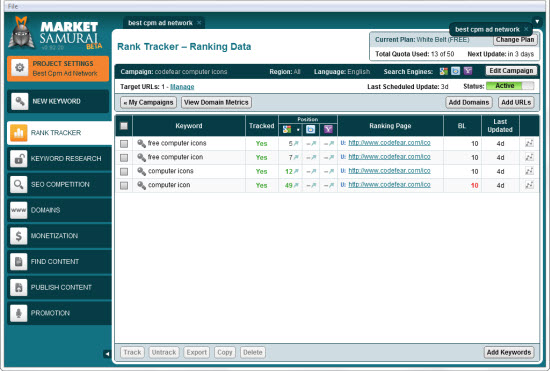
Task: Click Google icon in Search Engines row
Action: pyautogui.click(x=444, y=71)
